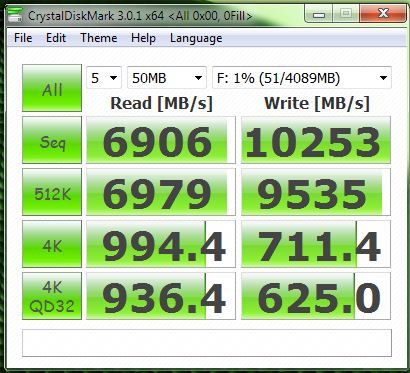
Task: Click the Write [MB/s] column header
Action: (x=317, y=104)
